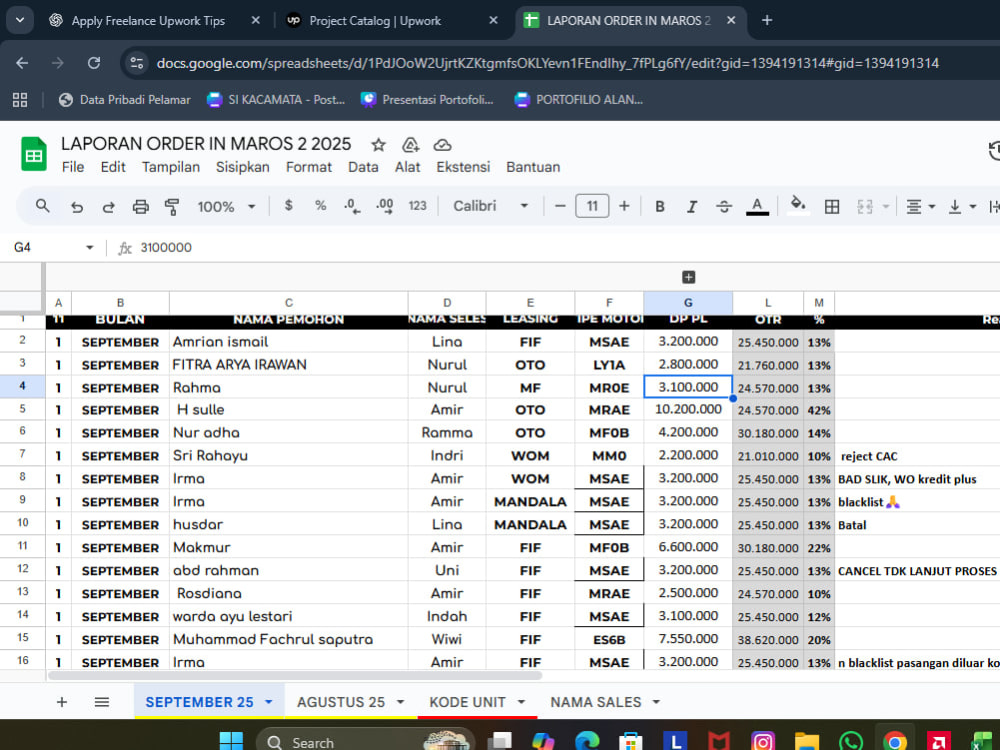Open the Windows Start menu

coord(231,742)
